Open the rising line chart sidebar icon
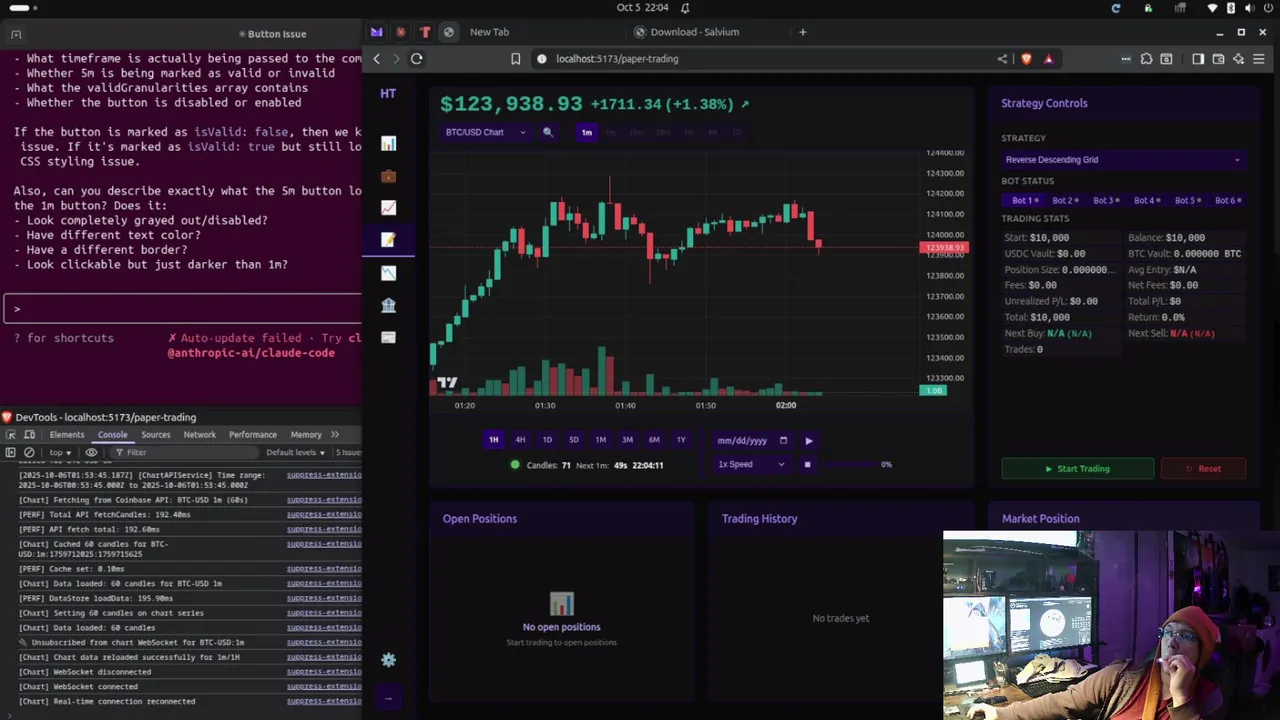The width and height of the screenshot is (1280, 720). click(x=388, y=208)
